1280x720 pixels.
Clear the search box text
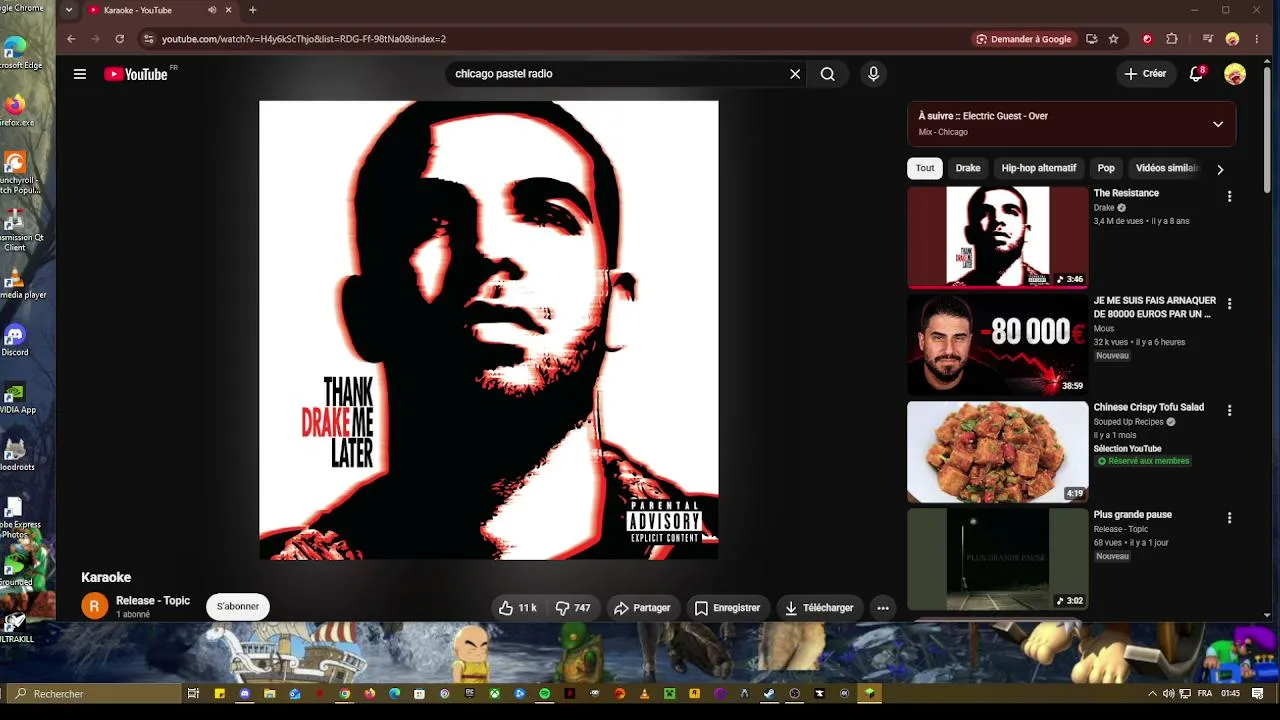795,74
